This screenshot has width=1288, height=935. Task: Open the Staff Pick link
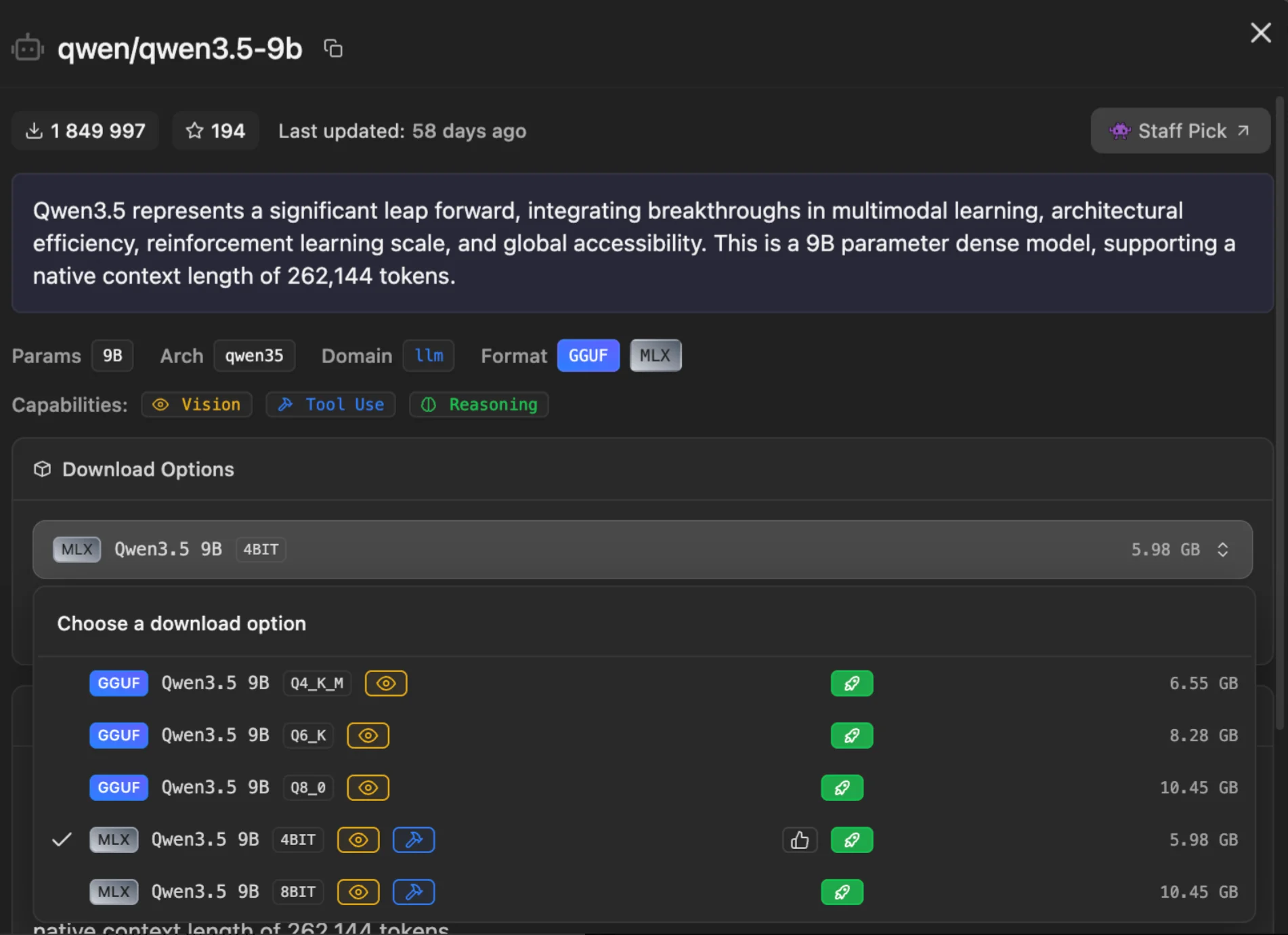pos(1180,131)
